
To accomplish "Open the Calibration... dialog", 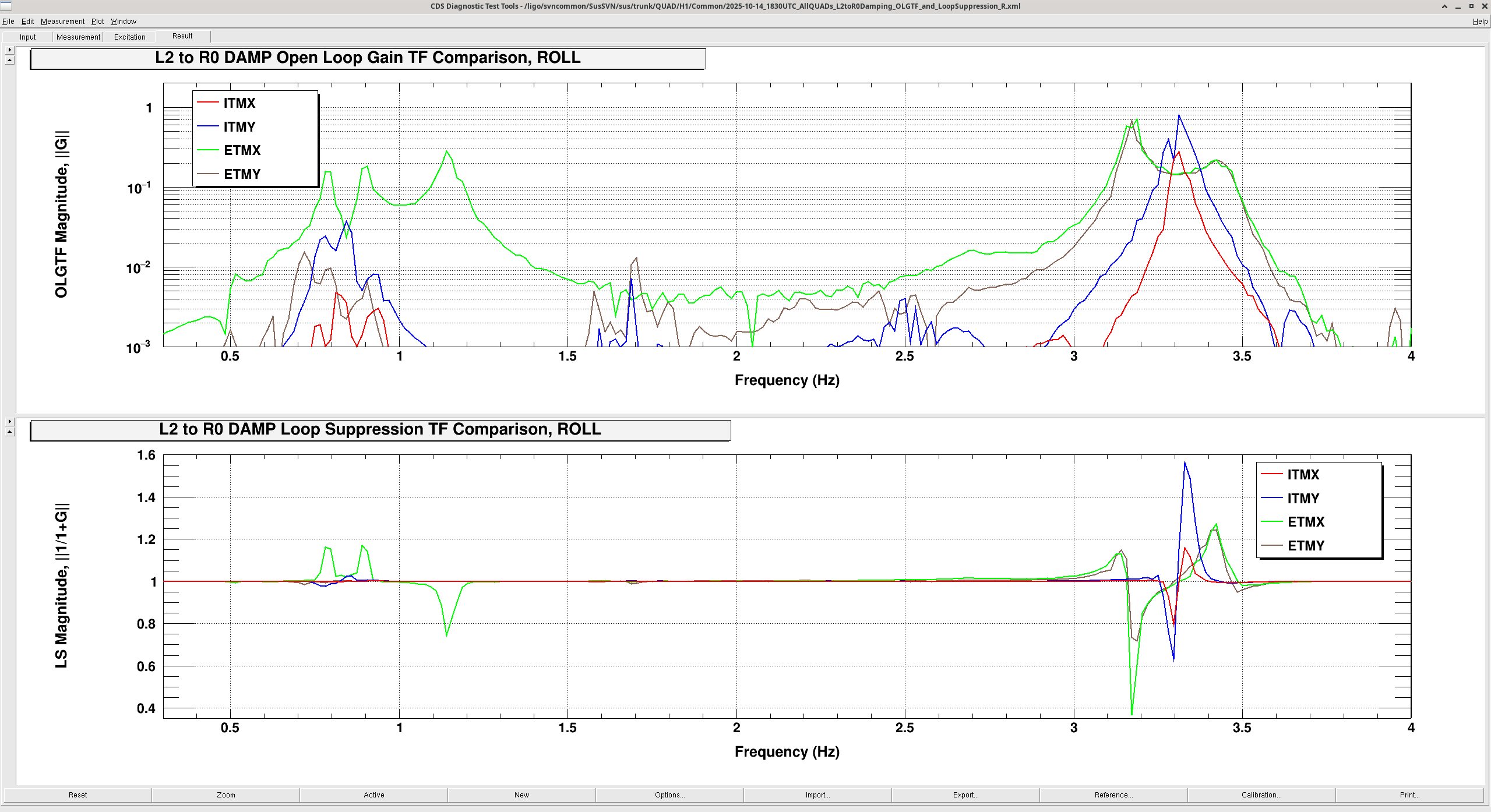I will coord(1261,795).
